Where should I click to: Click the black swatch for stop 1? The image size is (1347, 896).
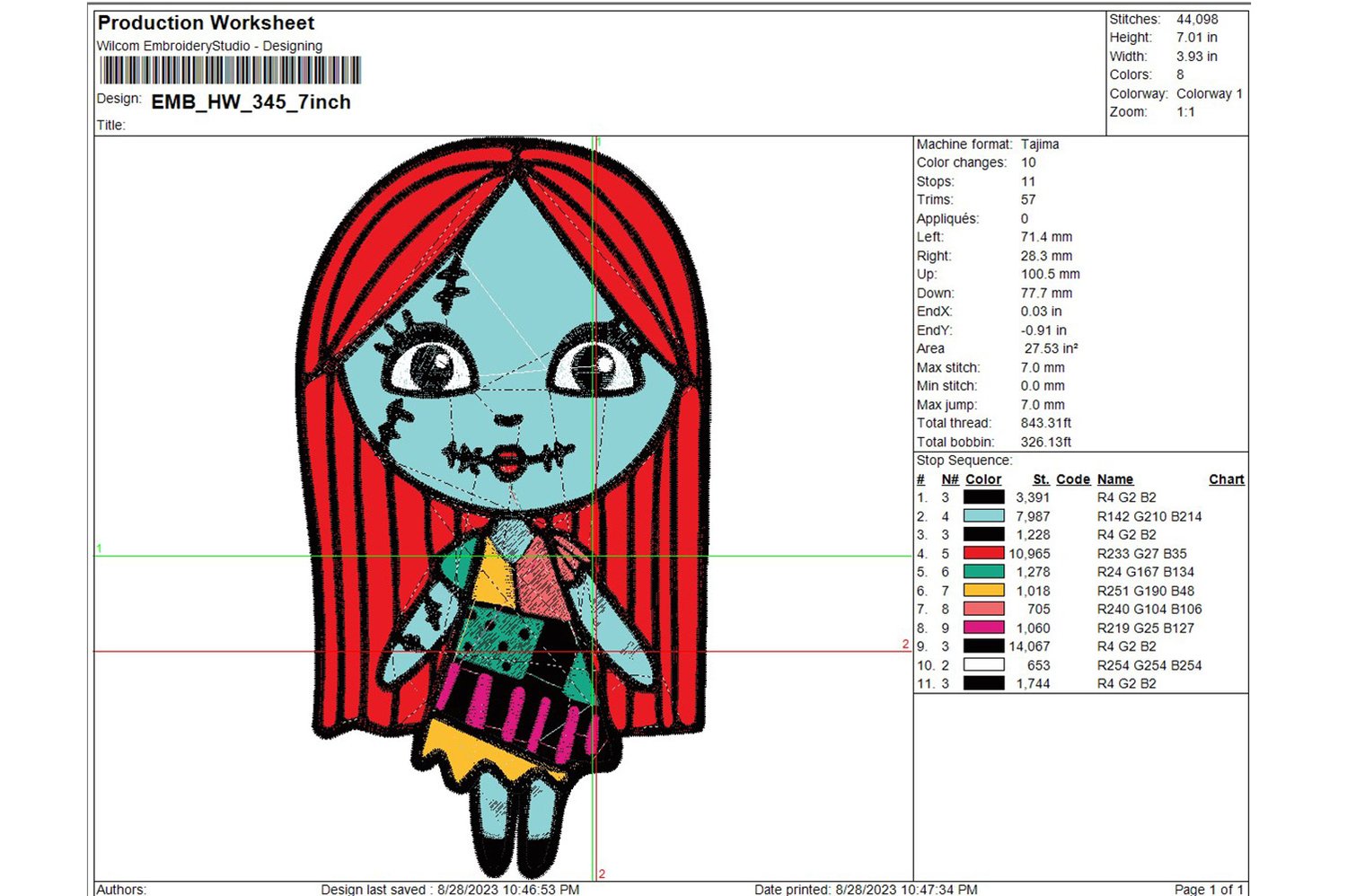click(x=983, y=497)
